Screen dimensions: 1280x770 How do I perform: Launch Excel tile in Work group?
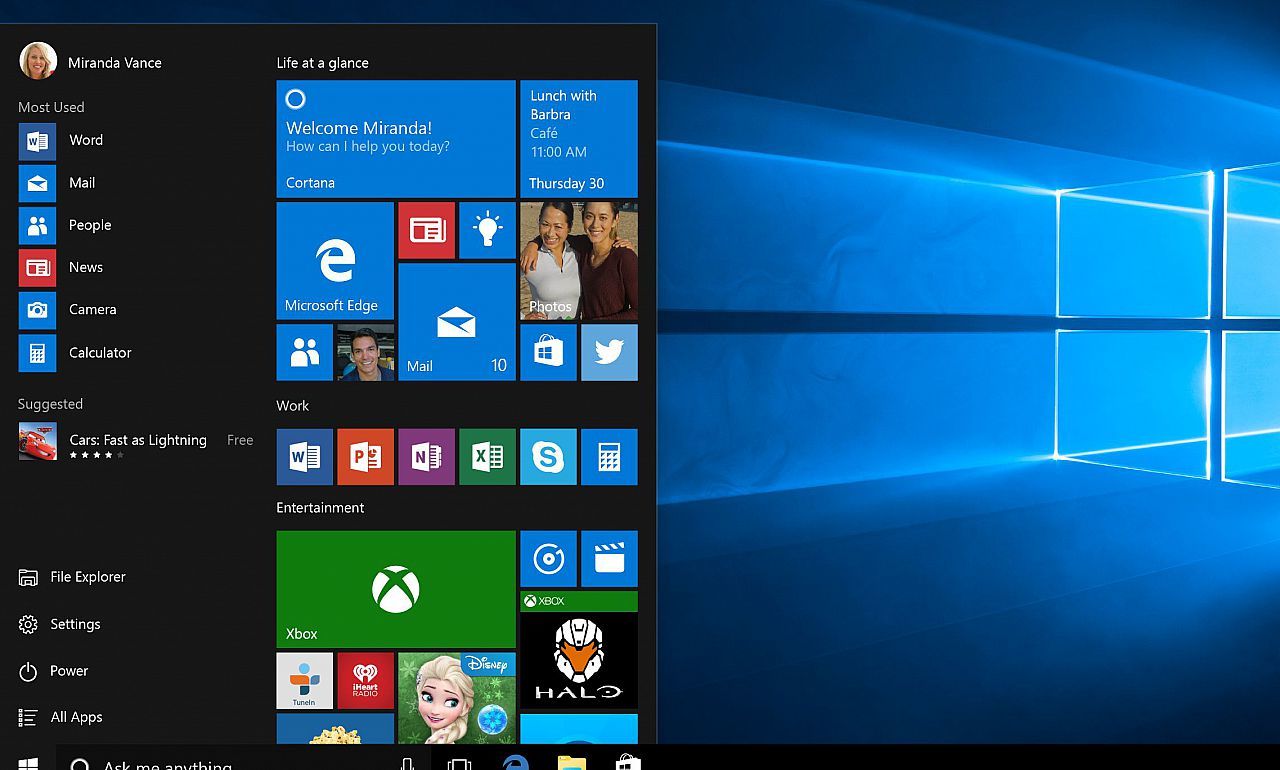(488, 457)
